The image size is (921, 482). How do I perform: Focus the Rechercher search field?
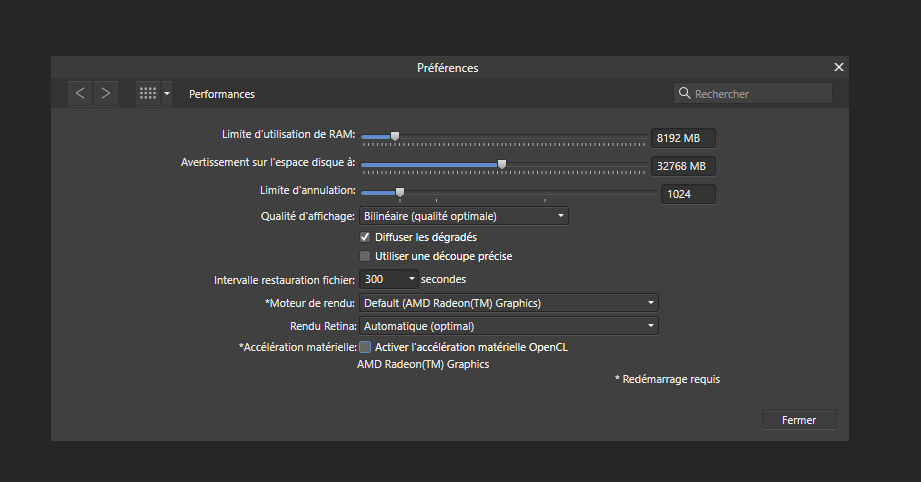click(x=752, y=93)
